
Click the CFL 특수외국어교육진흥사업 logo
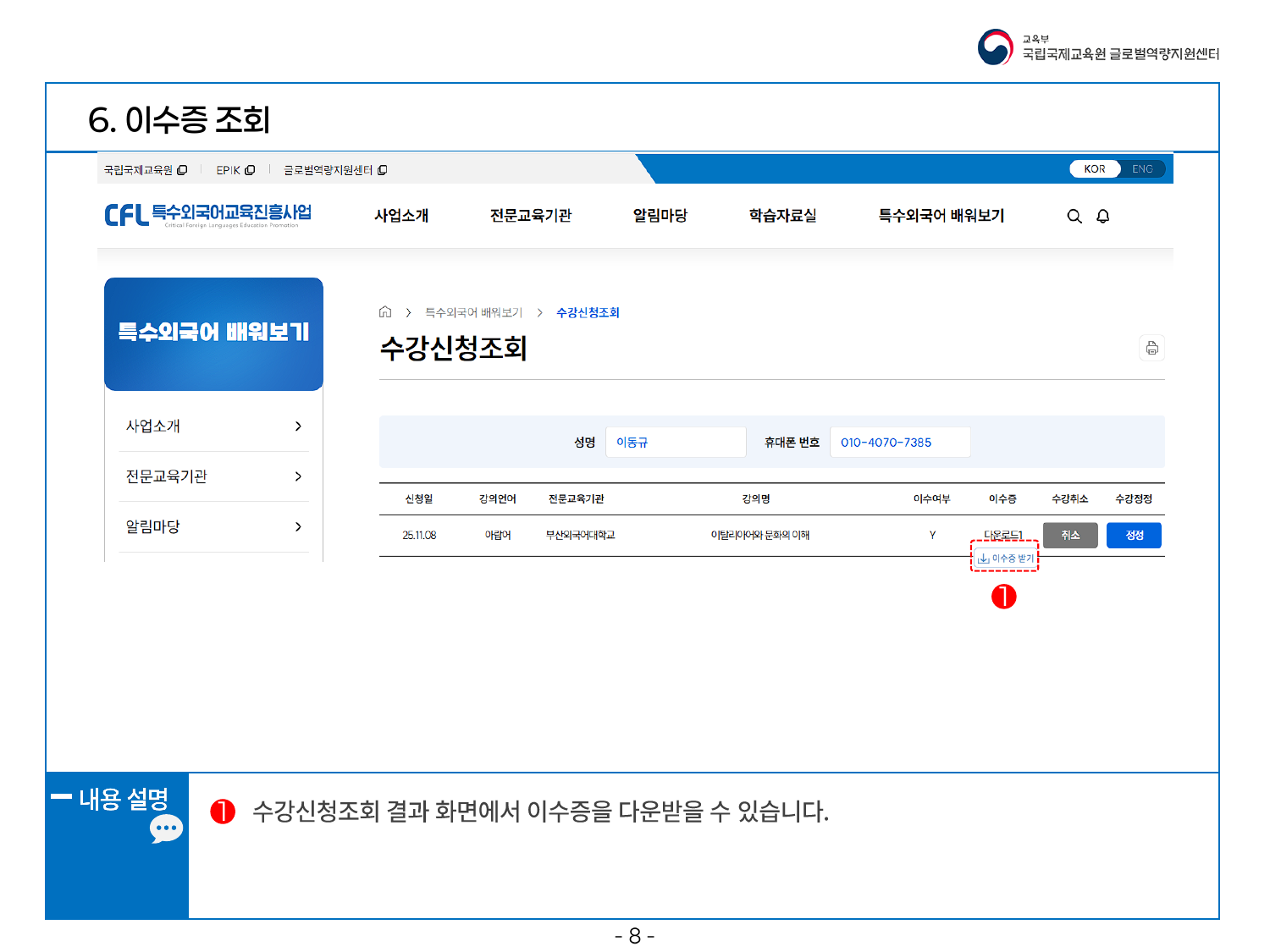tap(208, 215)
